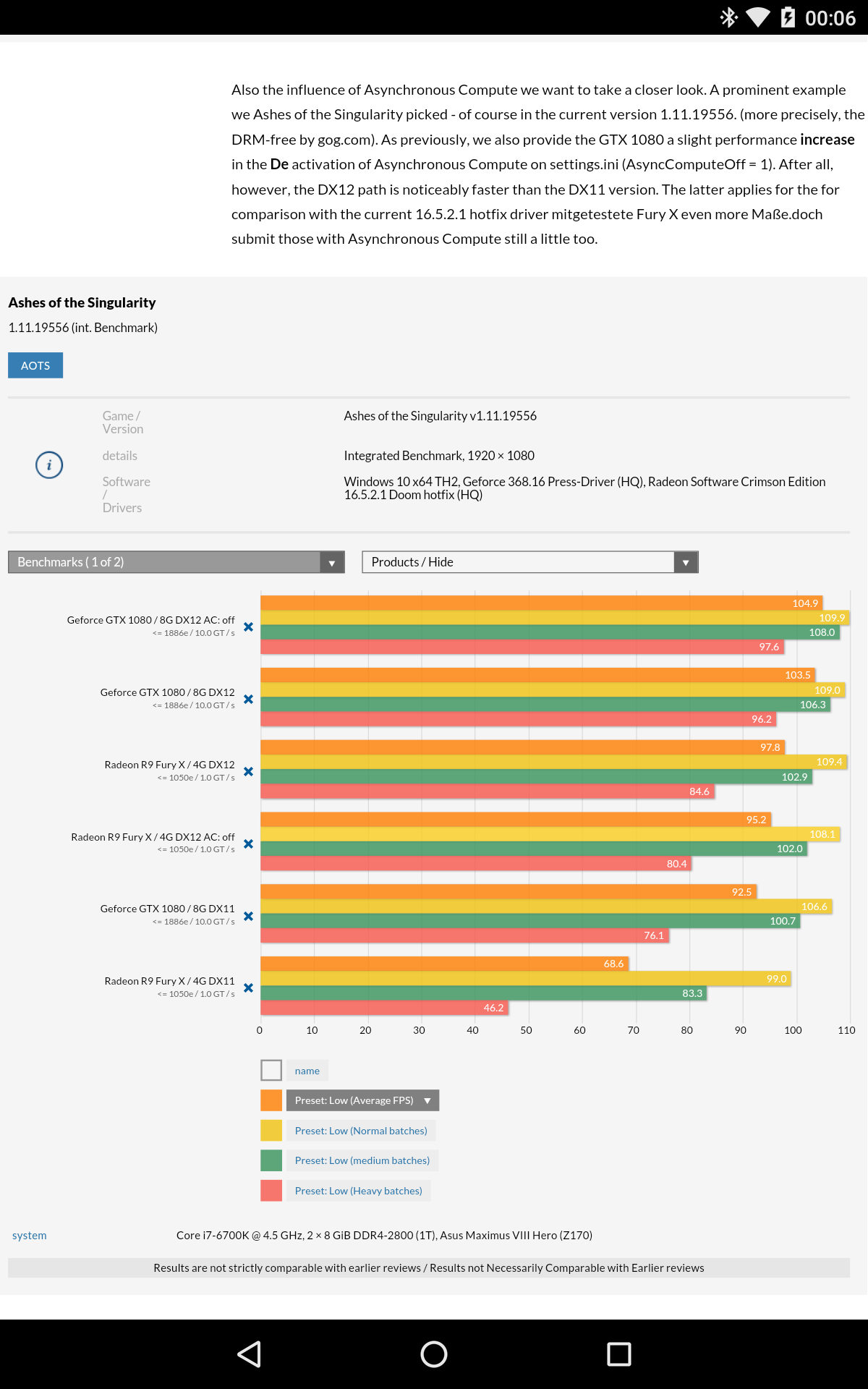Screen dimensions: 868x1389
Task: Click the 103.5 orange bar for GTX 1080 DX12
Action: click(x=537, y=675)
